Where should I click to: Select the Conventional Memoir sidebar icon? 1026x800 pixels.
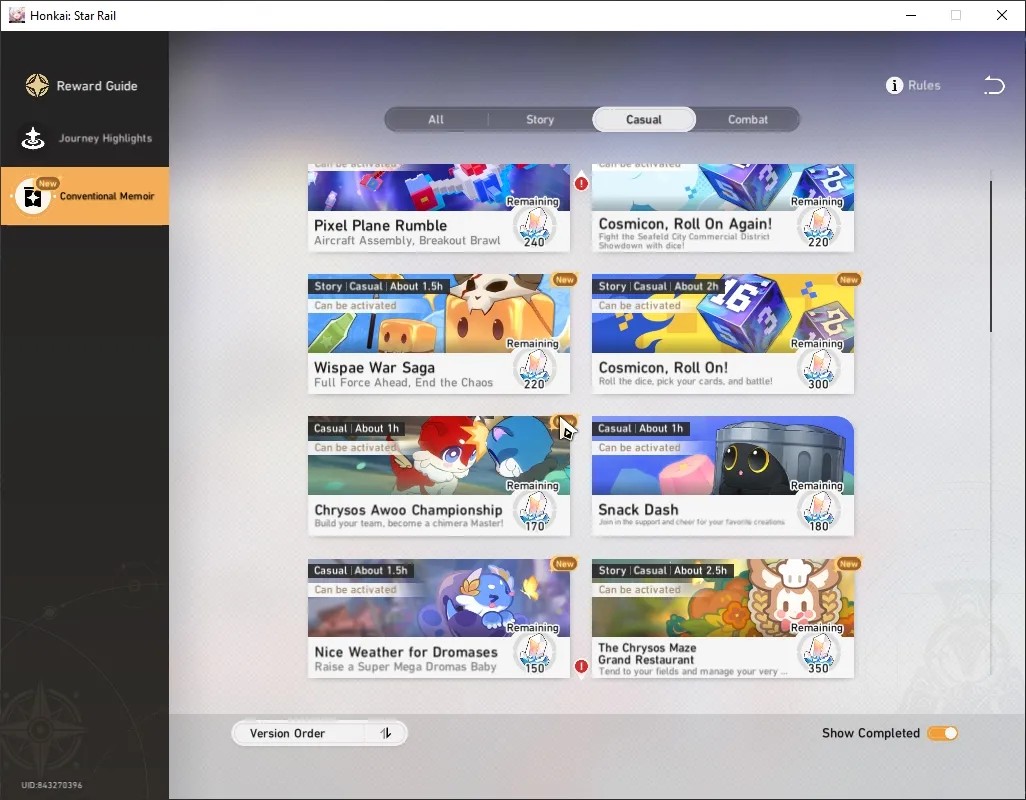click(x=33, y=196)
